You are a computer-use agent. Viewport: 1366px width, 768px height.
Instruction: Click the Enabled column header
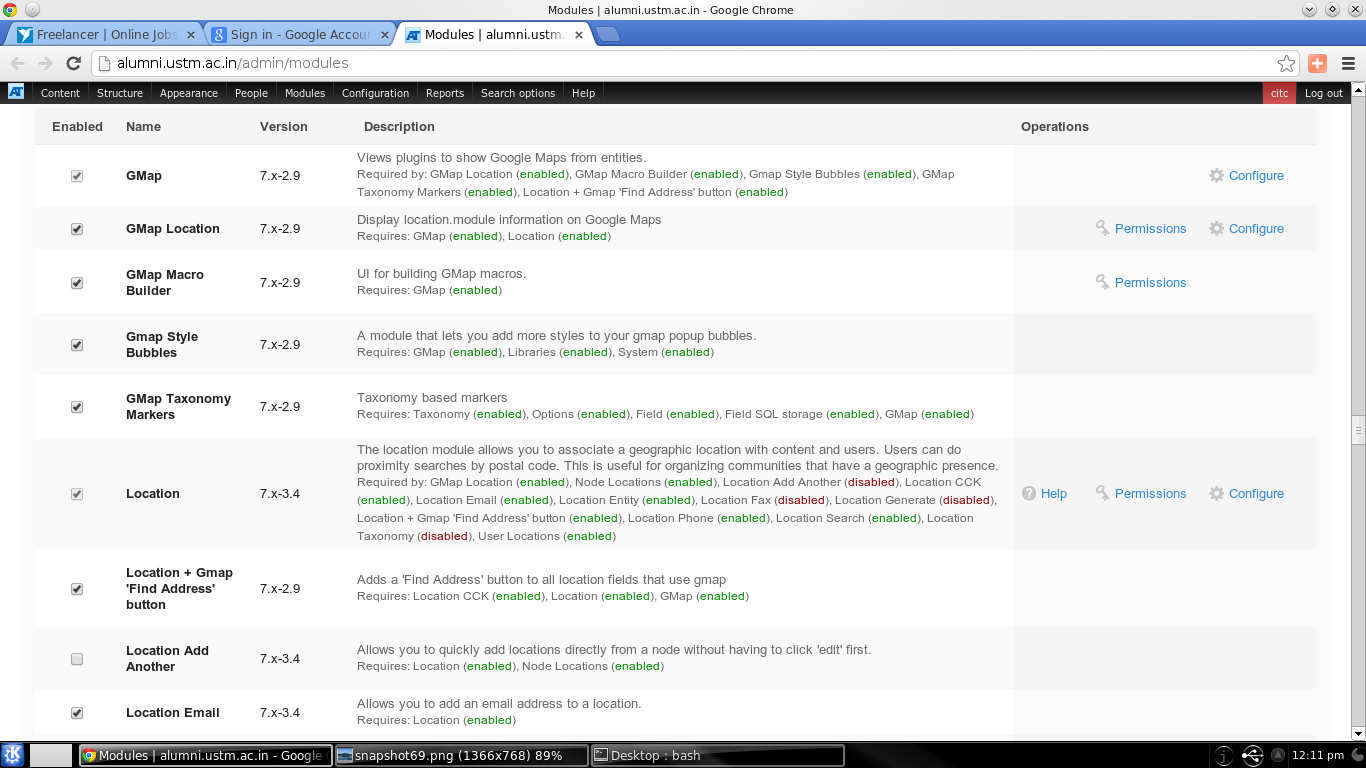pyautogui.click(x=77, y=127)
